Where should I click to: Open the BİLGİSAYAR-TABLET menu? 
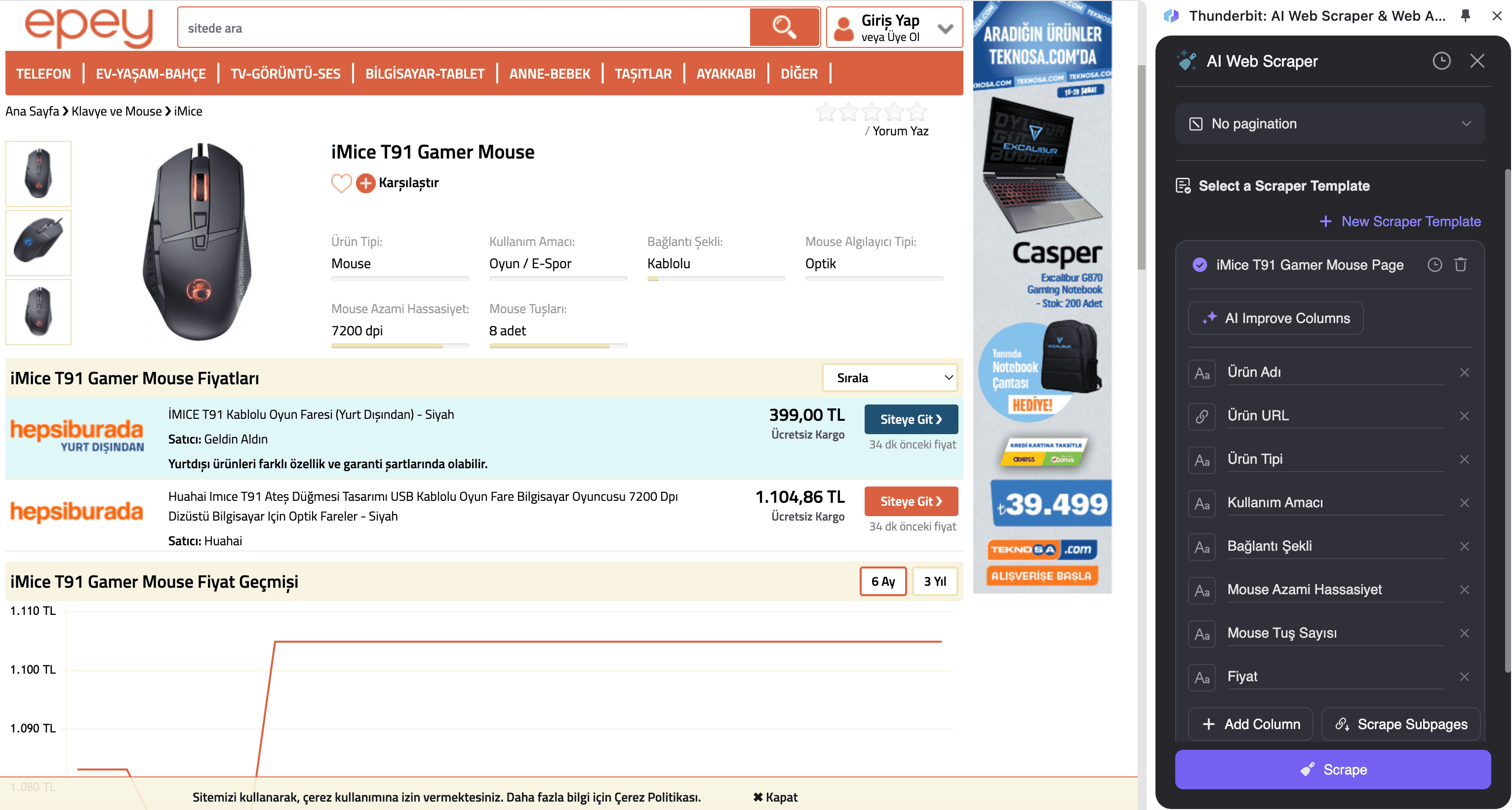[x=424, y=74]
